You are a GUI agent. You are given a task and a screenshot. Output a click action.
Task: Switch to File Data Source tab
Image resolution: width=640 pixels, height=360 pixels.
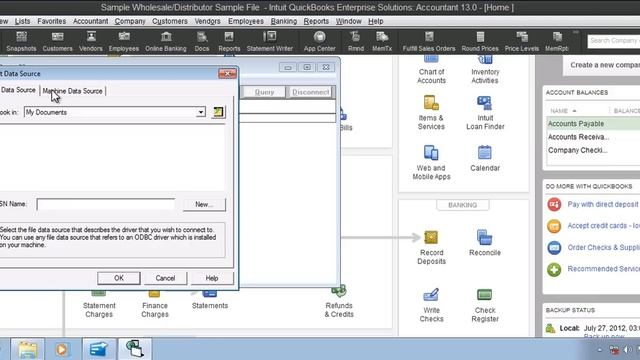point(18,90)
